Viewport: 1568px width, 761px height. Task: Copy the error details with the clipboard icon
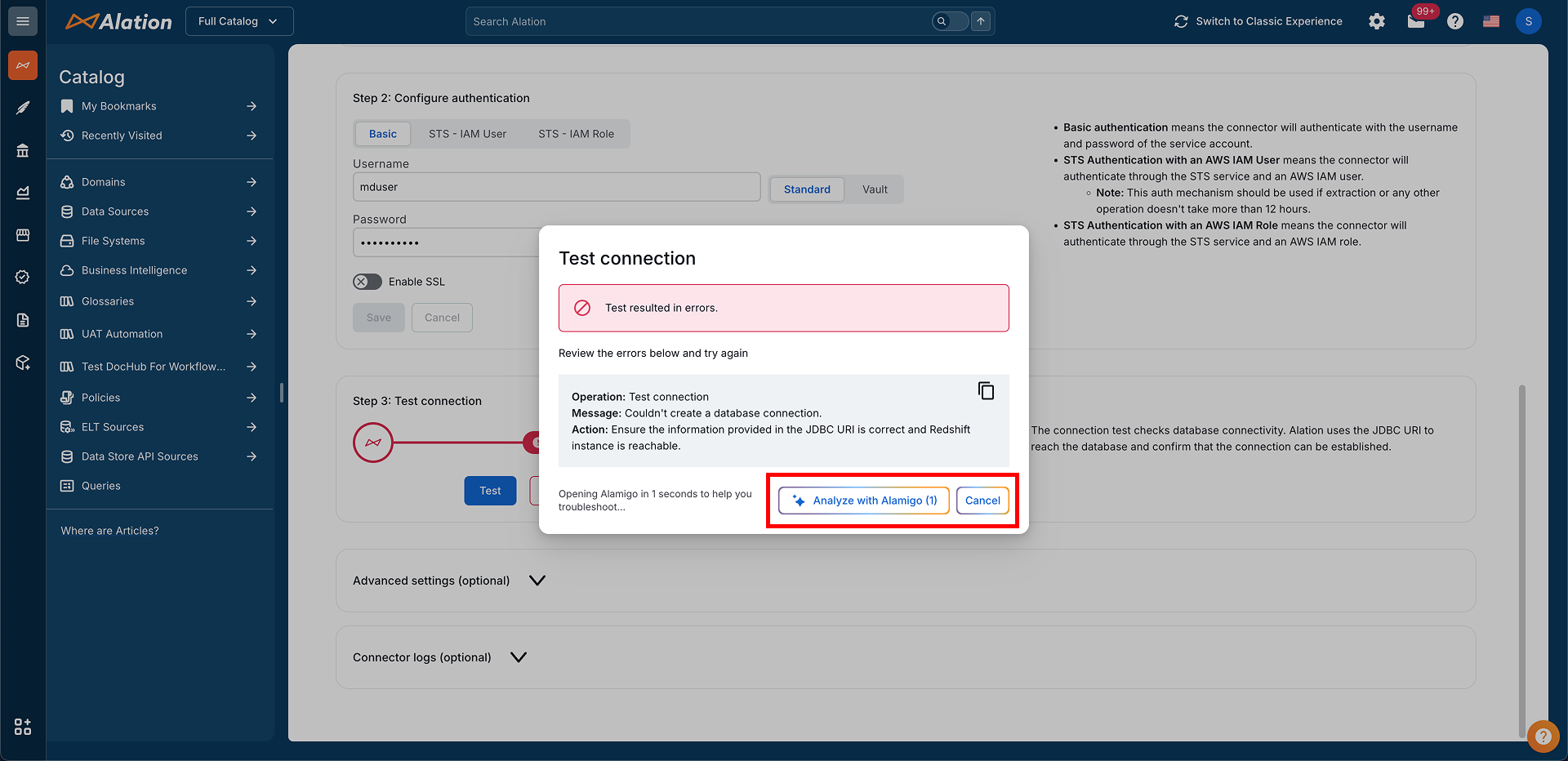coord(986,391)
